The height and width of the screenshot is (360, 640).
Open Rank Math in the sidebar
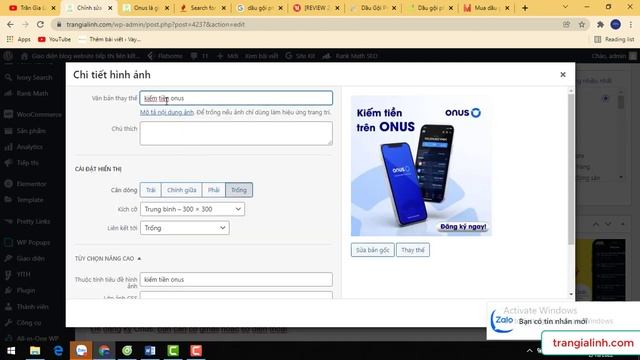(32, 93)
